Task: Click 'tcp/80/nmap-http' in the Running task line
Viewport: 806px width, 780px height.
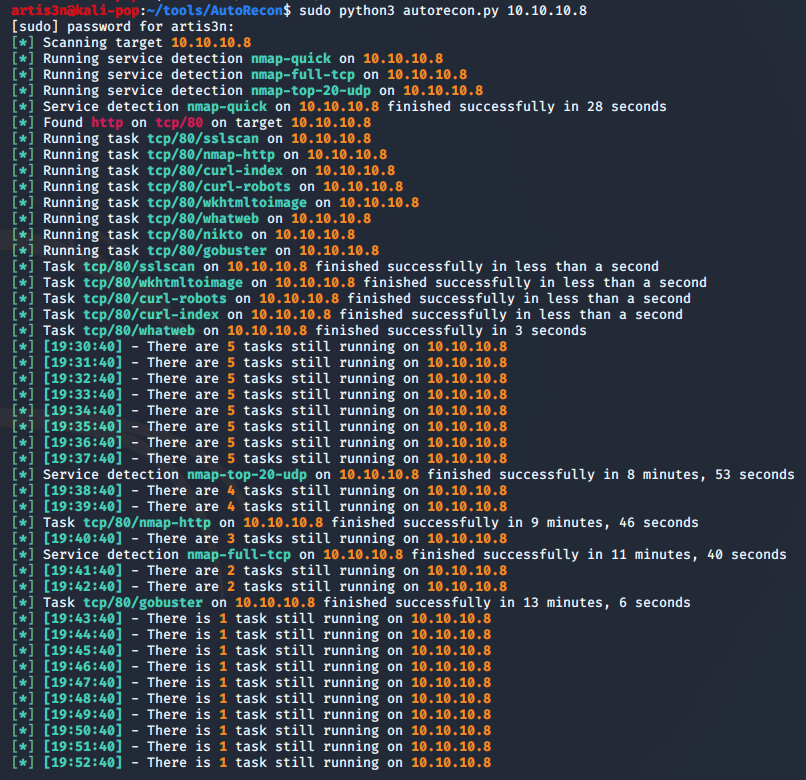Action: tap(211, 154)
